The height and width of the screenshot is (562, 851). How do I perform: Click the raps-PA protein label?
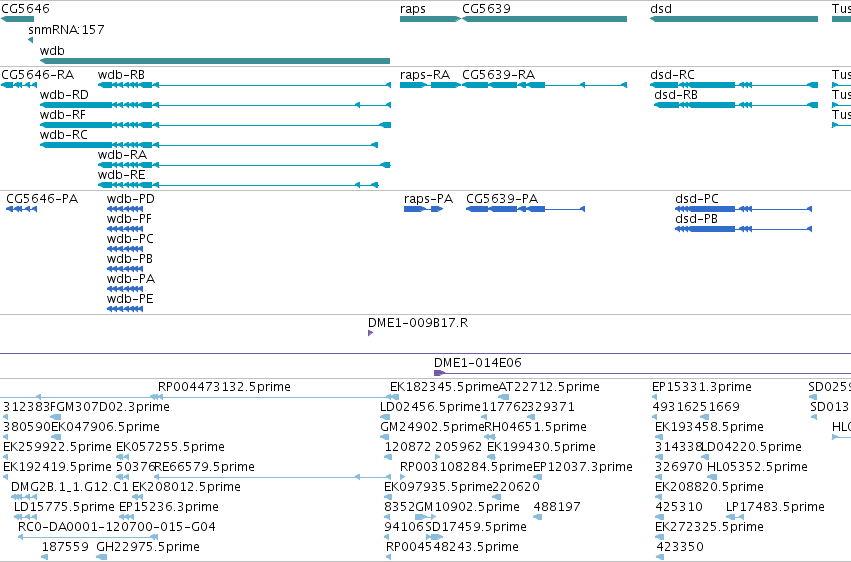[x=428, y=199]
